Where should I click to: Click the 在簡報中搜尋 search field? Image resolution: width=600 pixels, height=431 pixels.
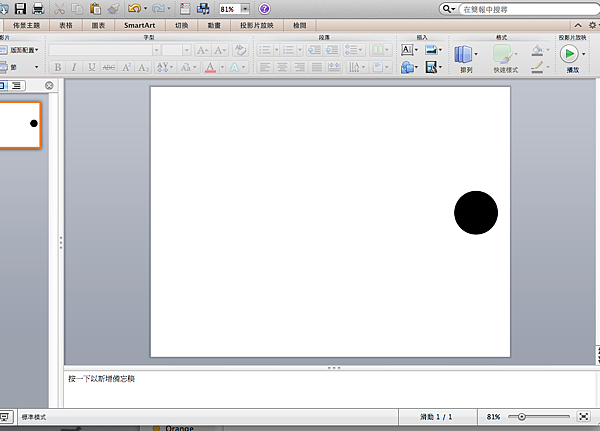tap(530, 9)
